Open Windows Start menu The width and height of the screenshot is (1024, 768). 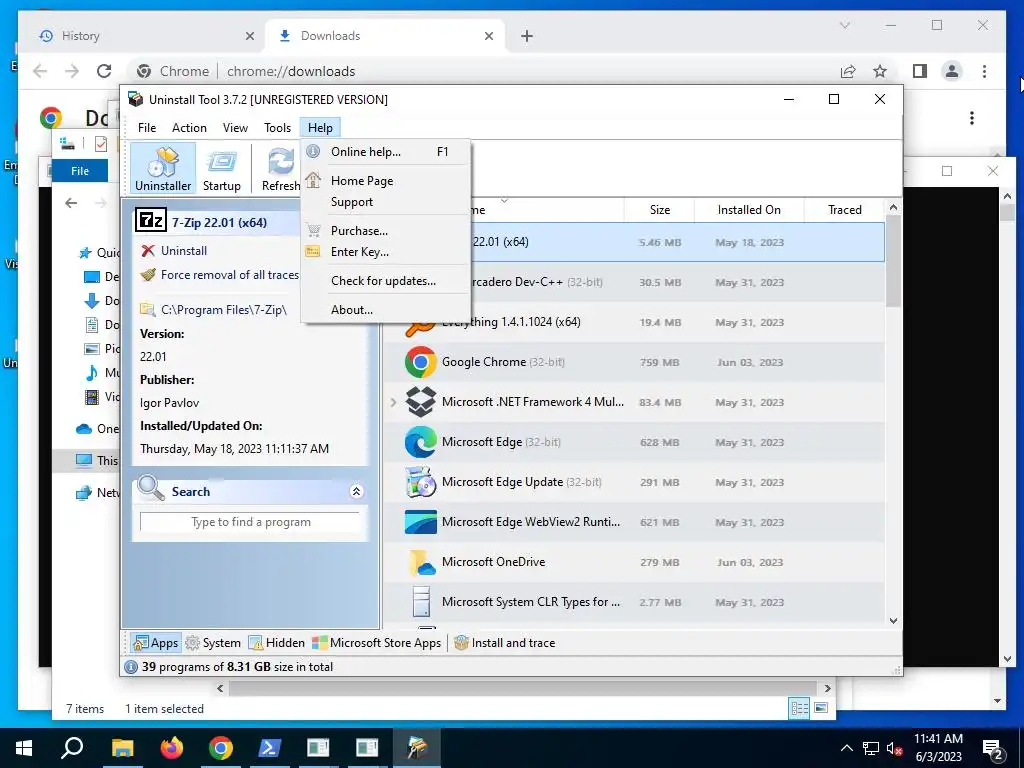click(24, 748)
